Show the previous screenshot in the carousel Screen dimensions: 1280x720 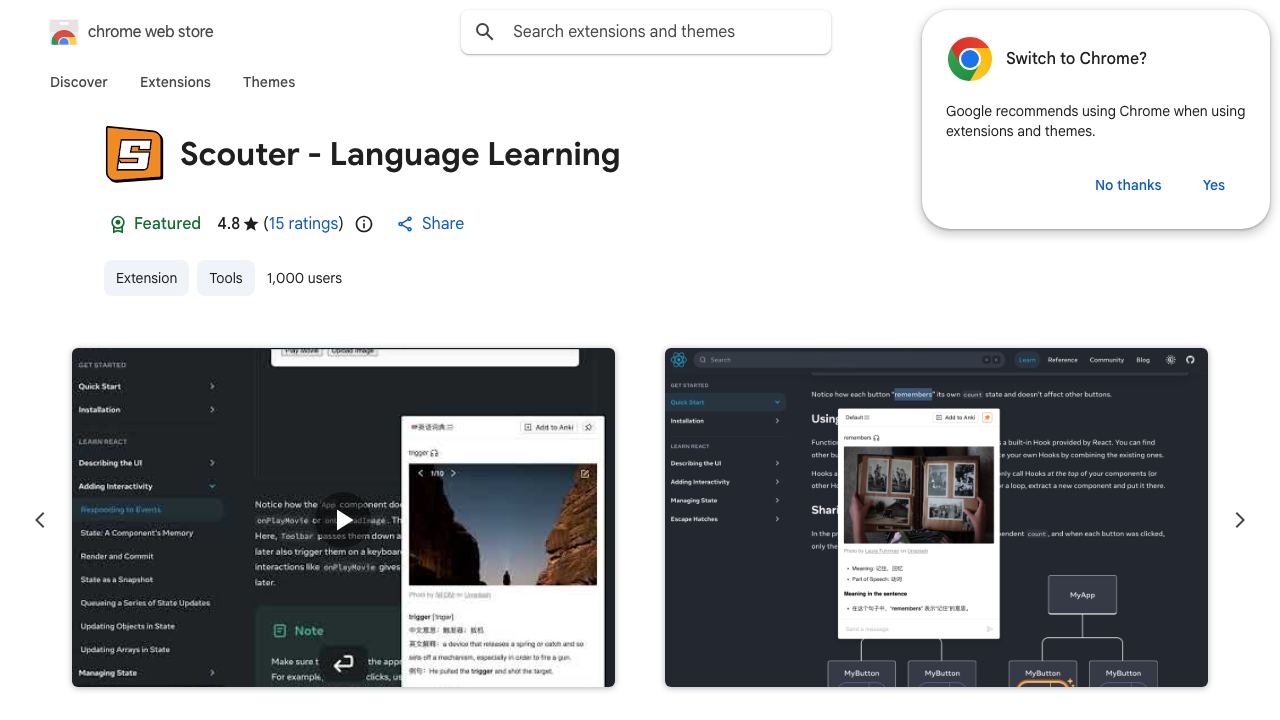click(40, 520)
